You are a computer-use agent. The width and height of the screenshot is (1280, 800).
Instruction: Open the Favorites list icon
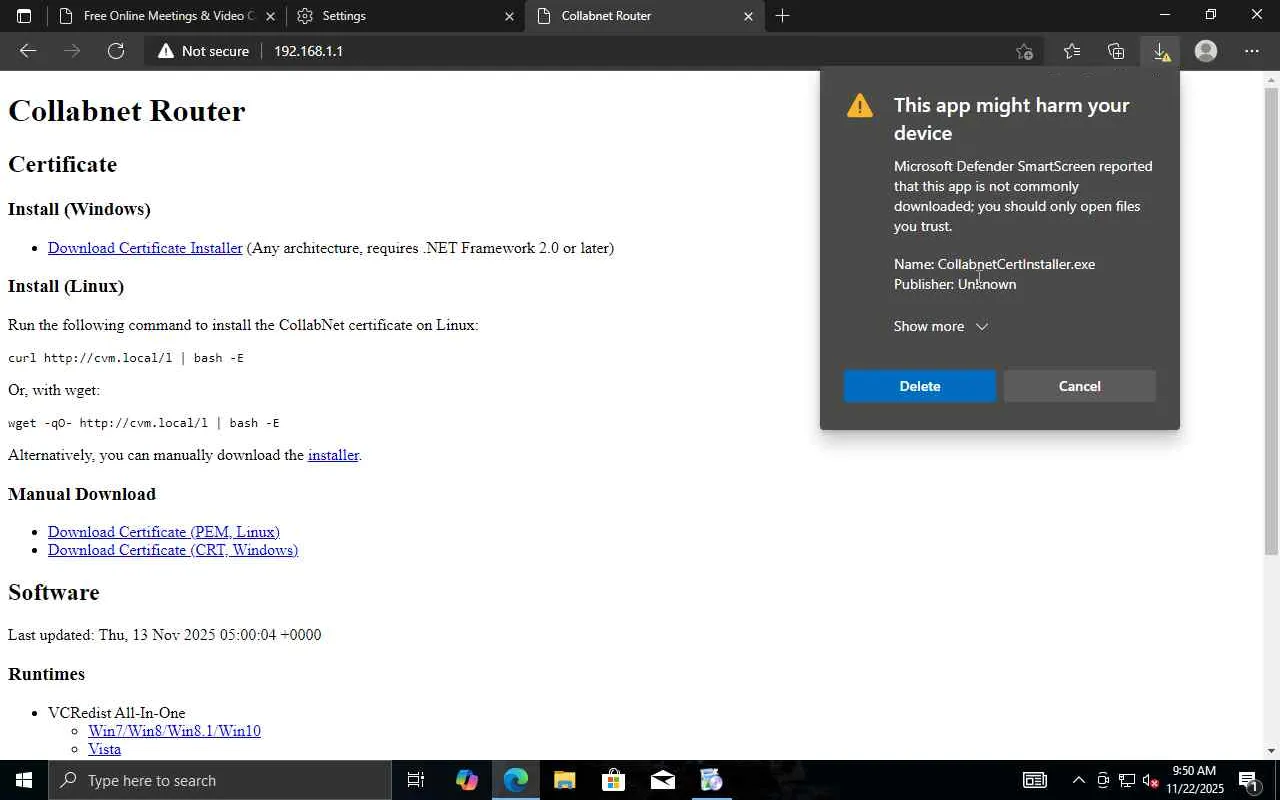click(x=1072, y=51)
